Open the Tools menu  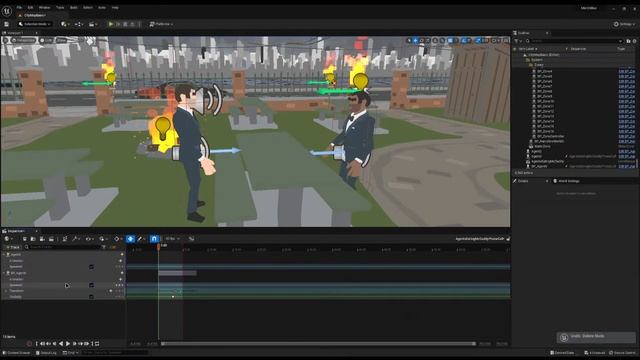pyautogui.click(x=60, y=7)
